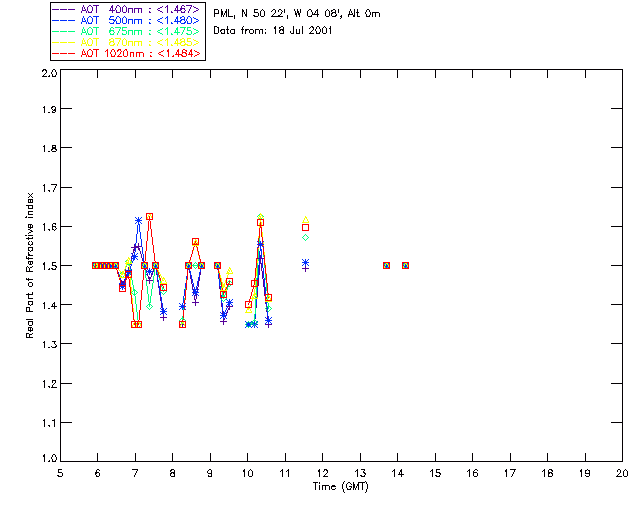The height and width of the screenshot is (512, 640).
Task: Click the 15 x-axis tick label
Action: click(x=435, y=473)
